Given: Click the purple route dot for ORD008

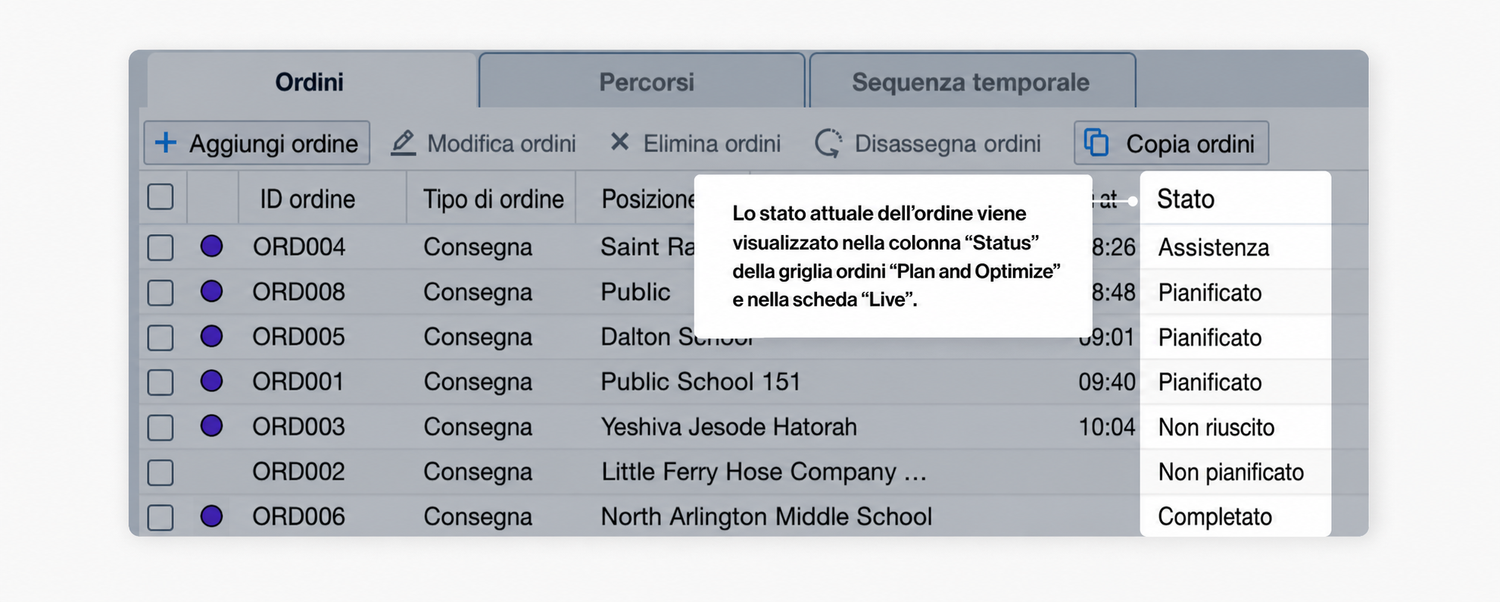Looking at the screenshot, I should pos(211,291).
